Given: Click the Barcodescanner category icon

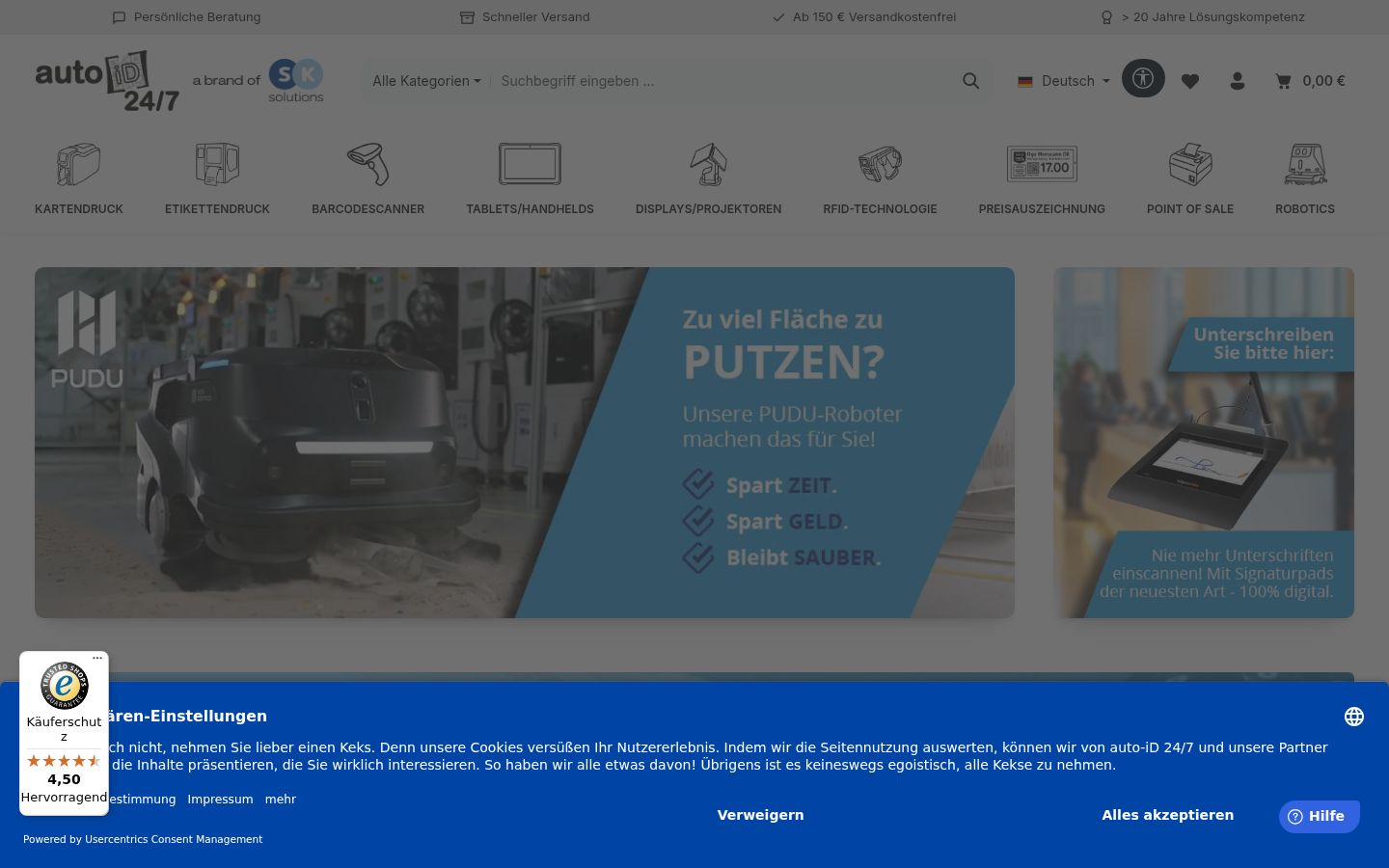Looking at the screenshot, I should click(368, 164).
